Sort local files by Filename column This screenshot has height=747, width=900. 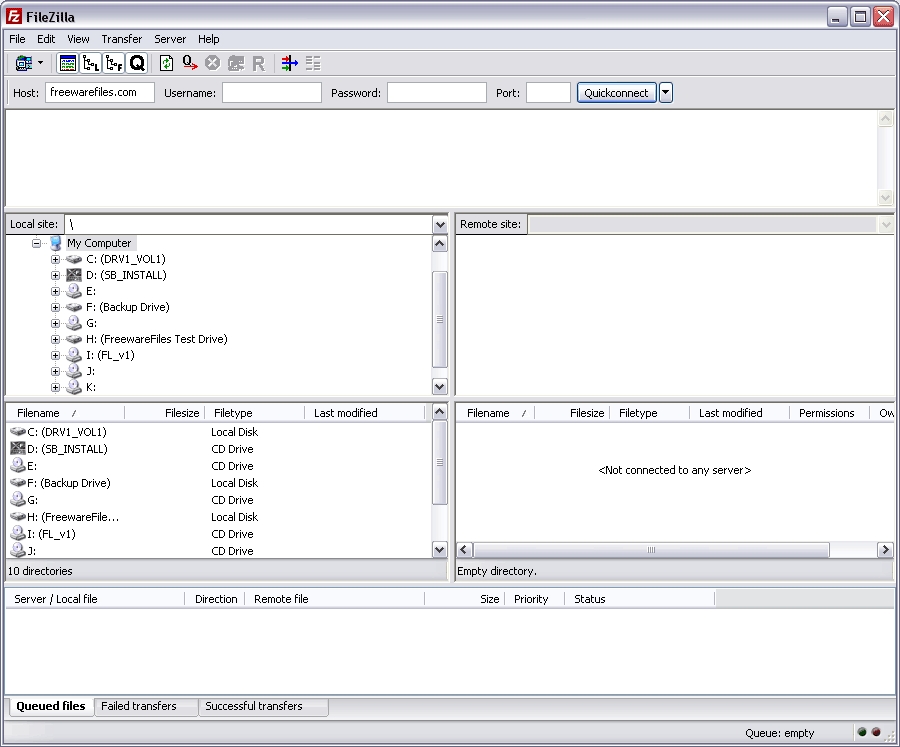click(65, 413)
